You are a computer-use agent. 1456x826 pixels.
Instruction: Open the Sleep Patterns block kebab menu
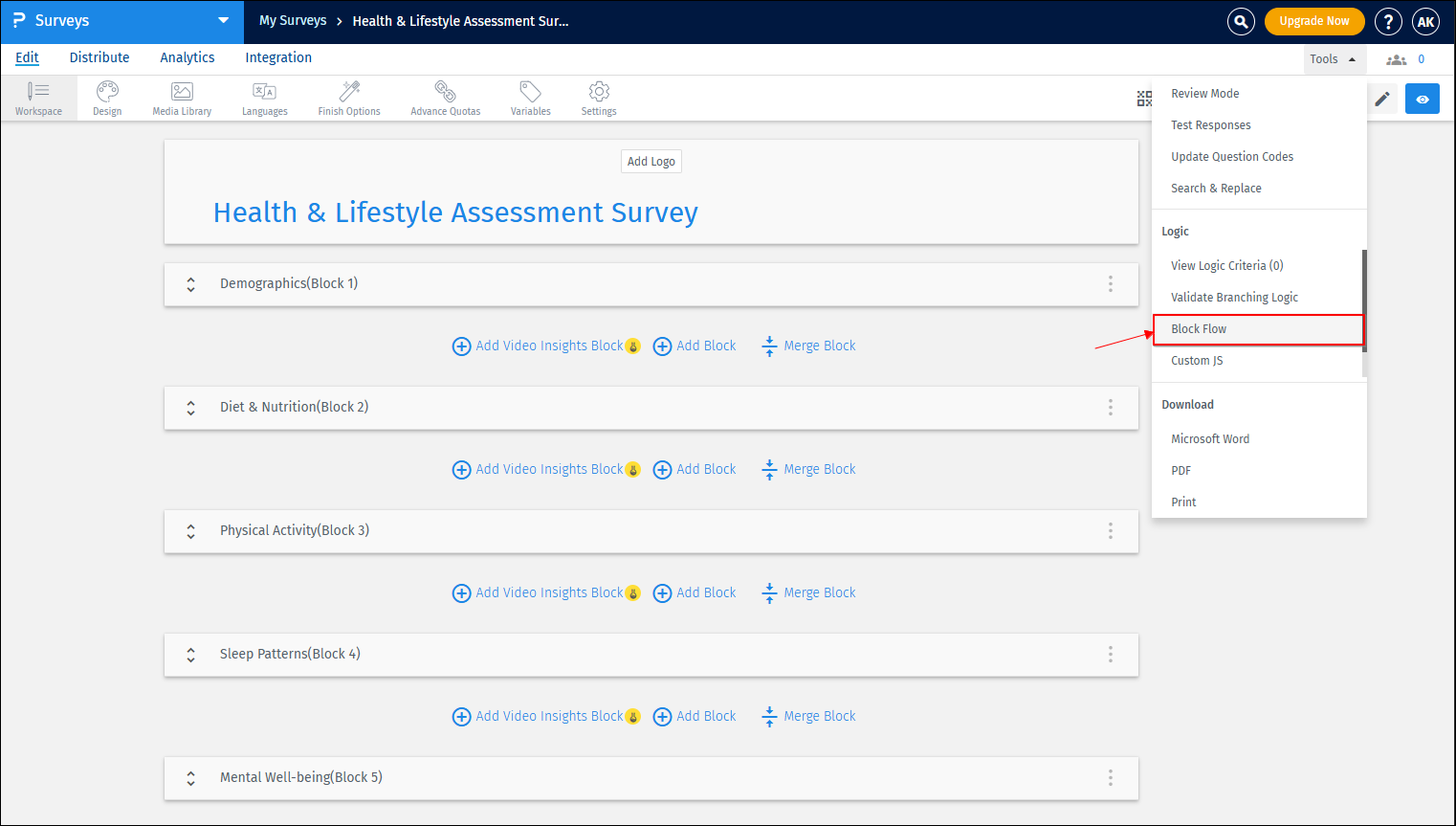[1110, 654]
